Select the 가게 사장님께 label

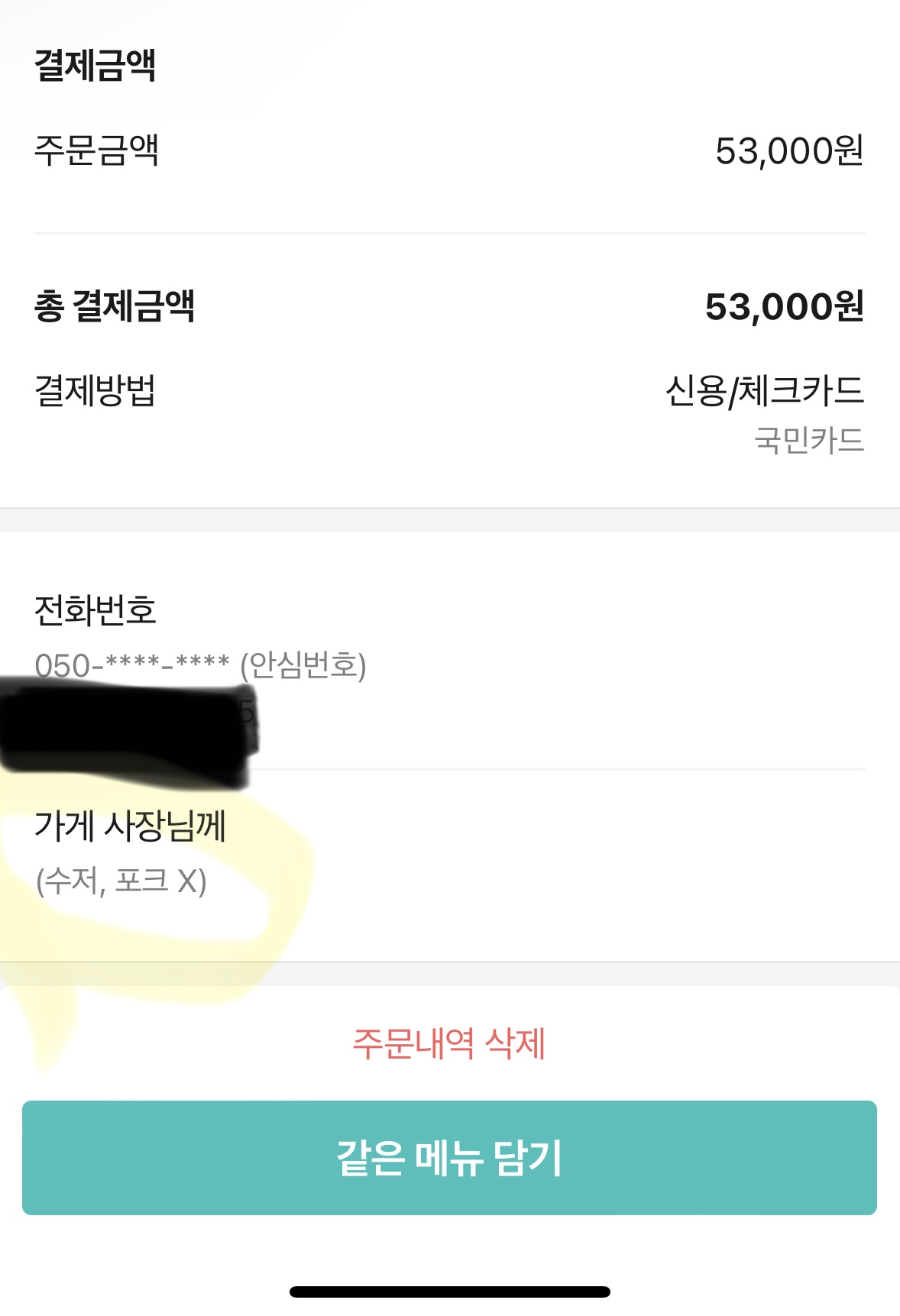[130, 826]
